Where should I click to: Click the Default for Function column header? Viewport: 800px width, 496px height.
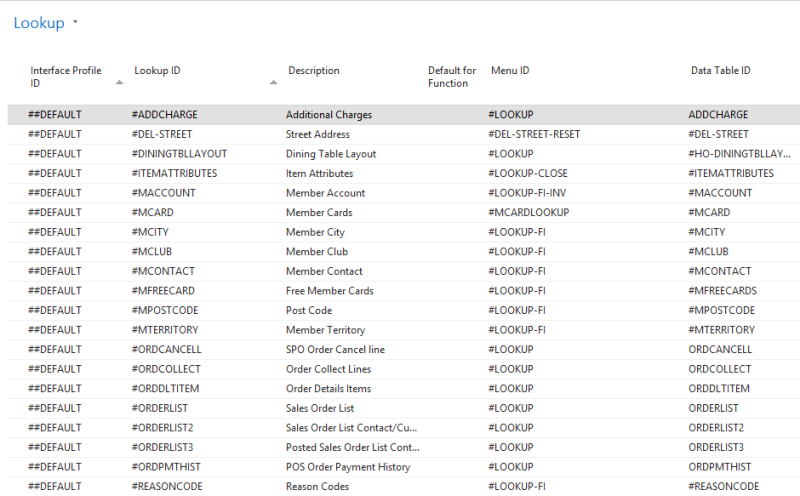pyautogui.click(x=451, y=77)
